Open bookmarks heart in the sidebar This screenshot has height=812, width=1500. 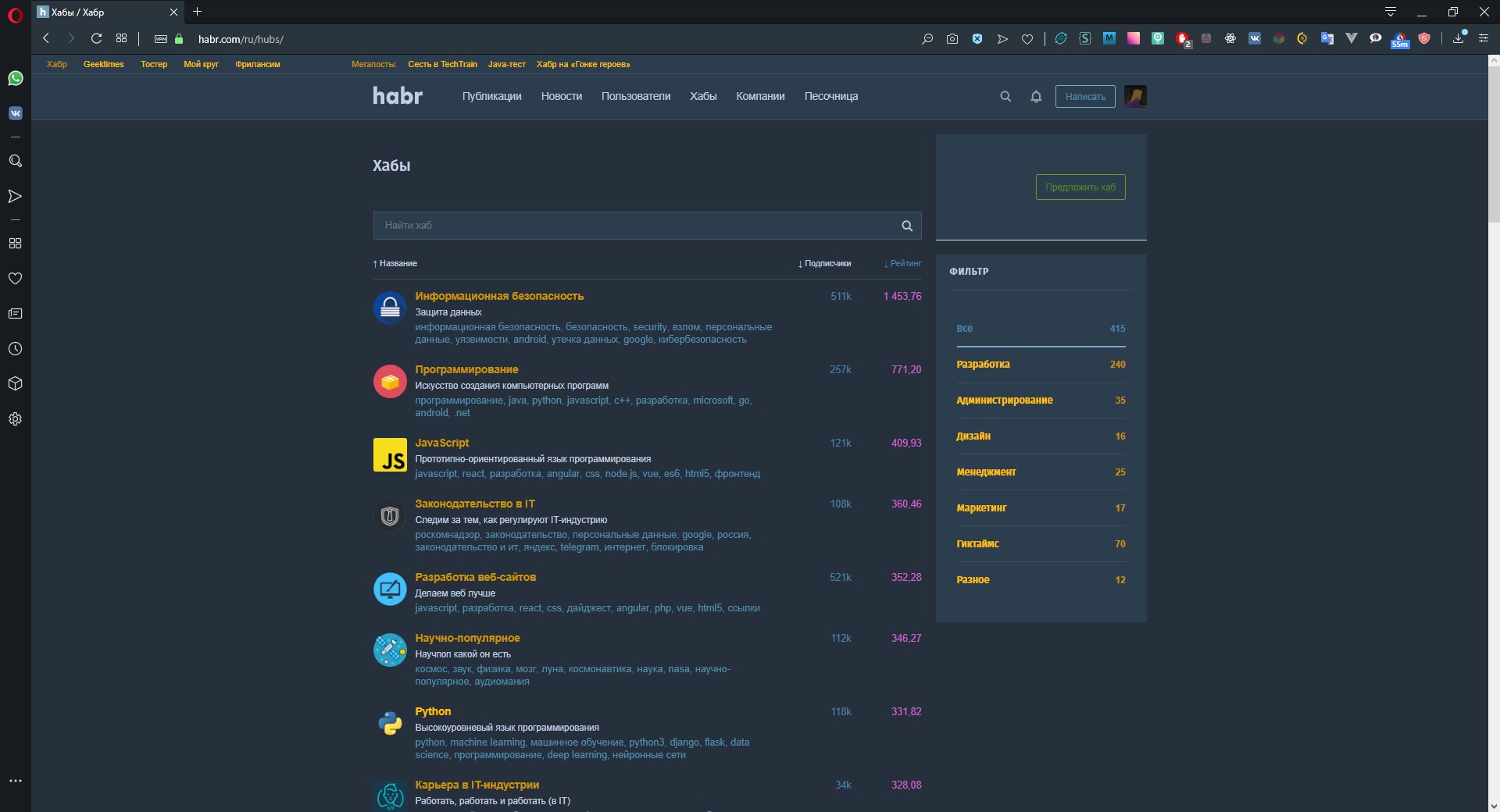(x=15, y=278)
